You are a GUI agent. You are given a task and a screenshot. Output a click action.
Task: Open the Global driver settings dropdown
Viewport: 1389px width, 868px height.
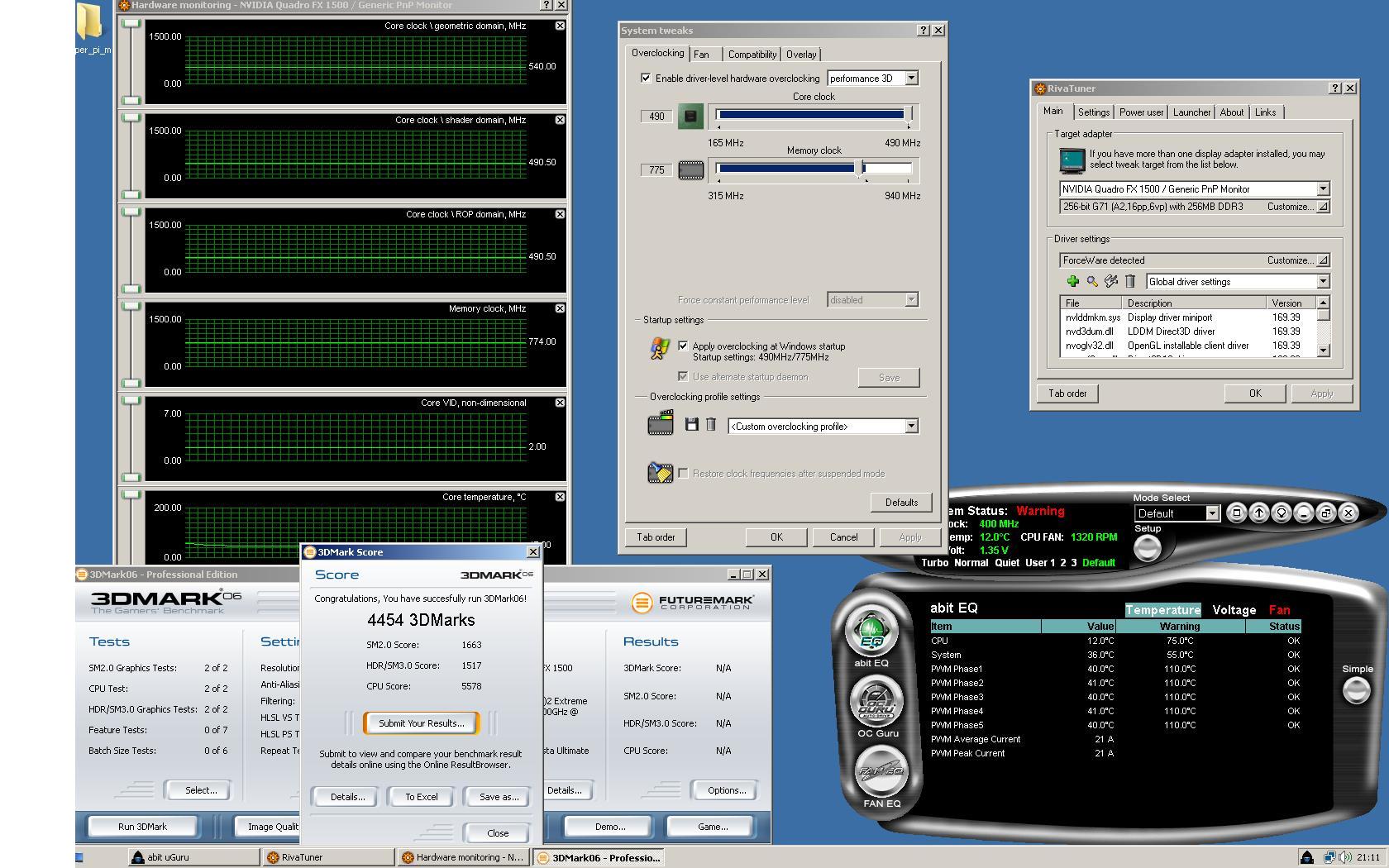[x=1323, y=281]
